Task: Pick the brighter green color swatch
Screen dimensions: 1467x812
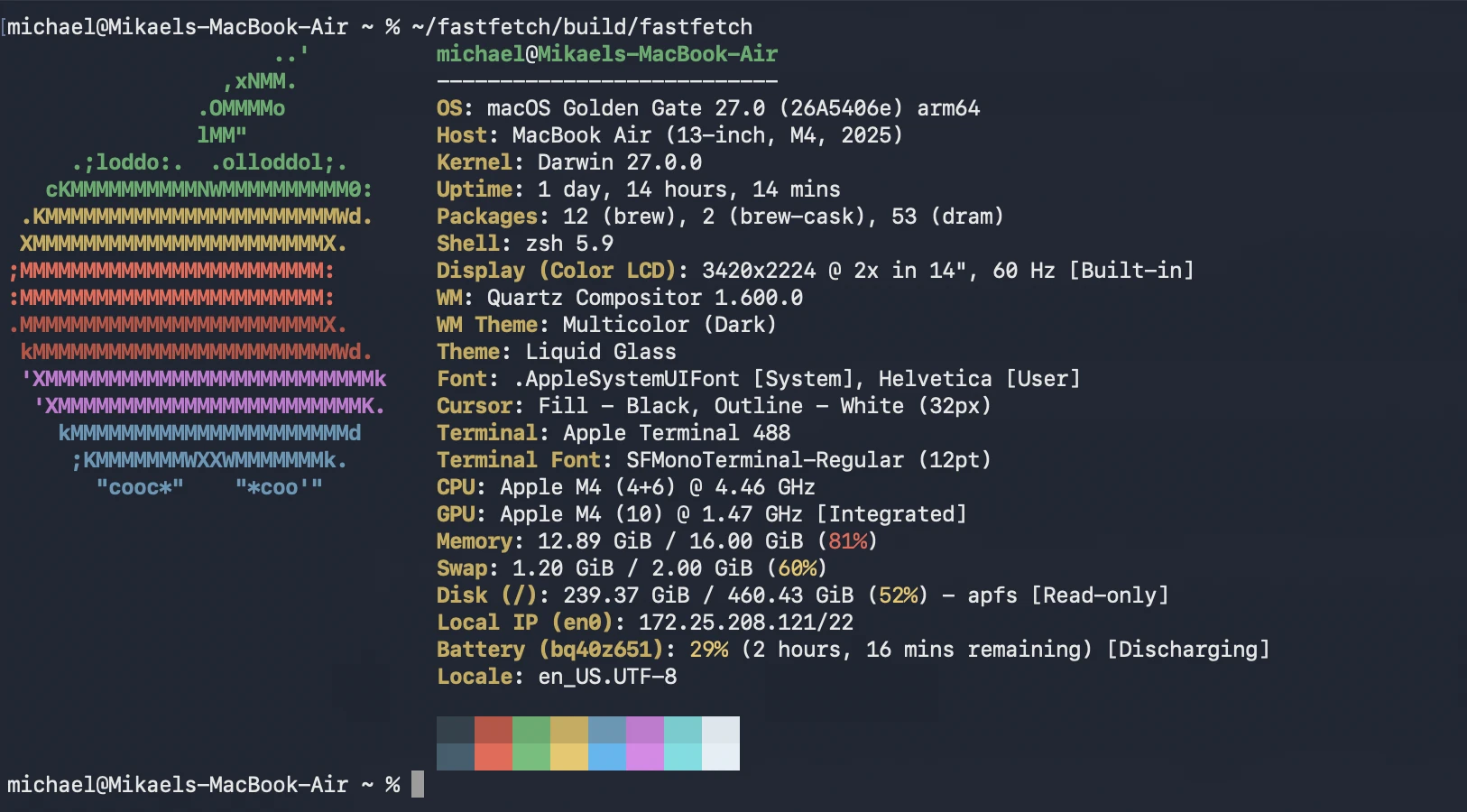Action: [x=531, y=757]
